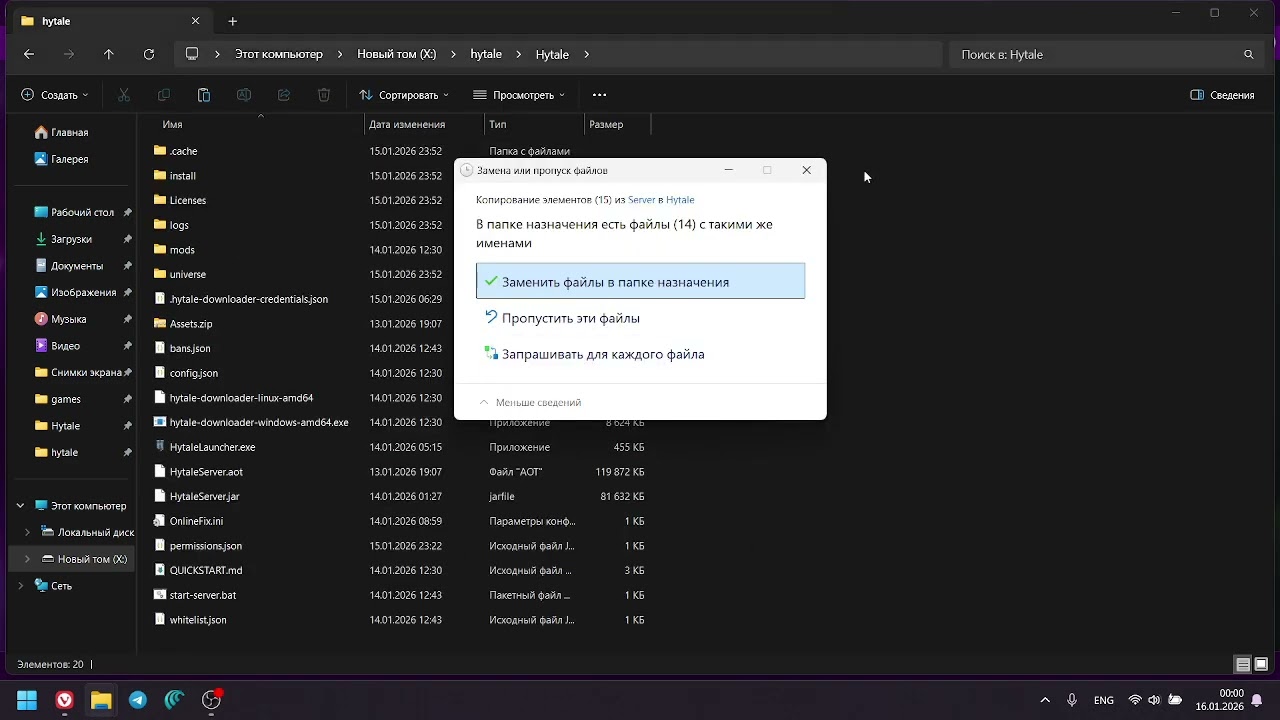Open the Windows Start menu
Viewport: 1280px width, 720px height.
click(27, 700)
